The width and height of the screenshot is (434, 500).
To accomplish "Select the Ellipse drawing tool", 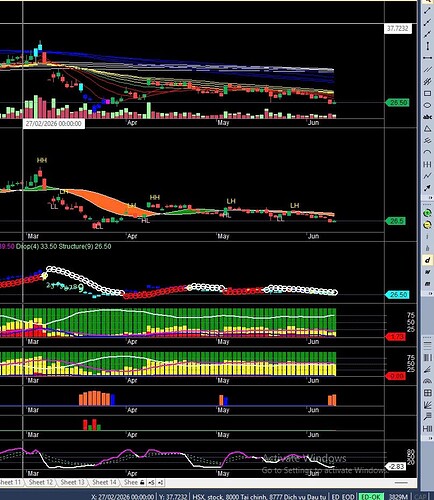I will pos(427,105).
